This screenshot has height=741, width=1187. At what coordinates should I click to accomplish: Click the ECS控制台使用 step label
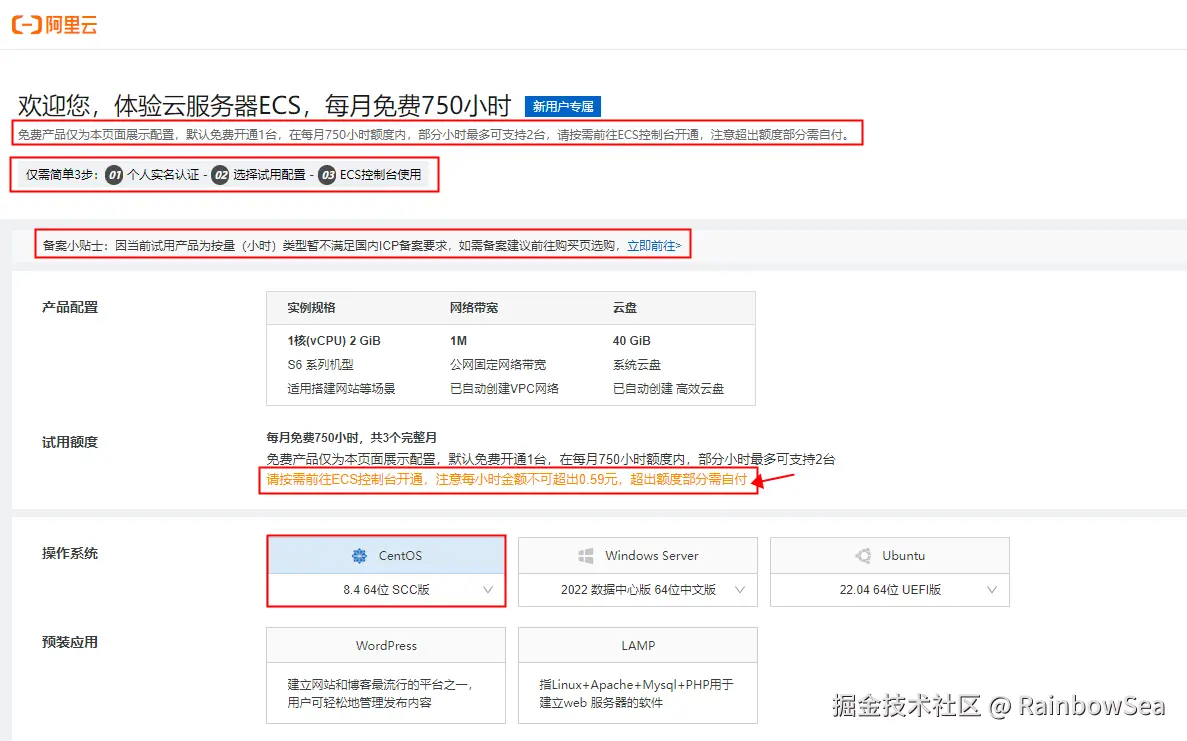tap(380, 175)
